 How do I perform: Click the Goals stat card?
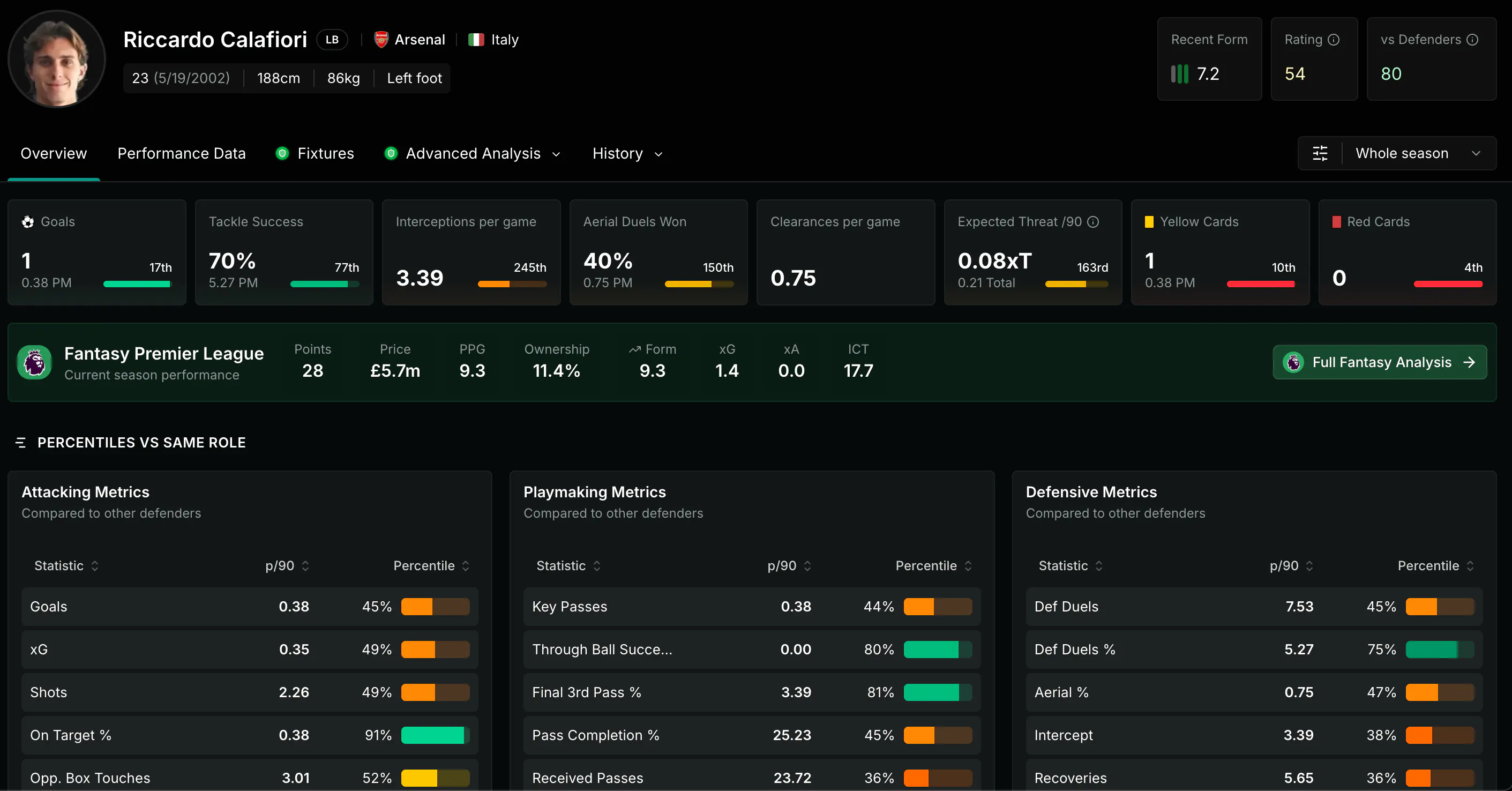pyautogui.click(x=97, y=252)
